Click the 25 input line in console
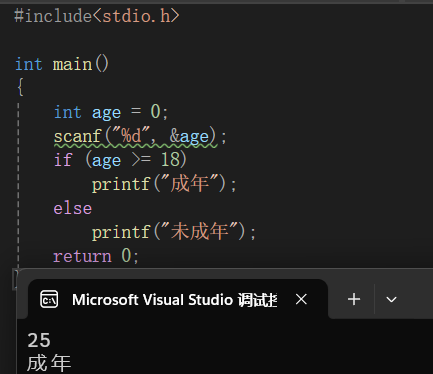This screenshot has height=374, width=433. [39, 340]
